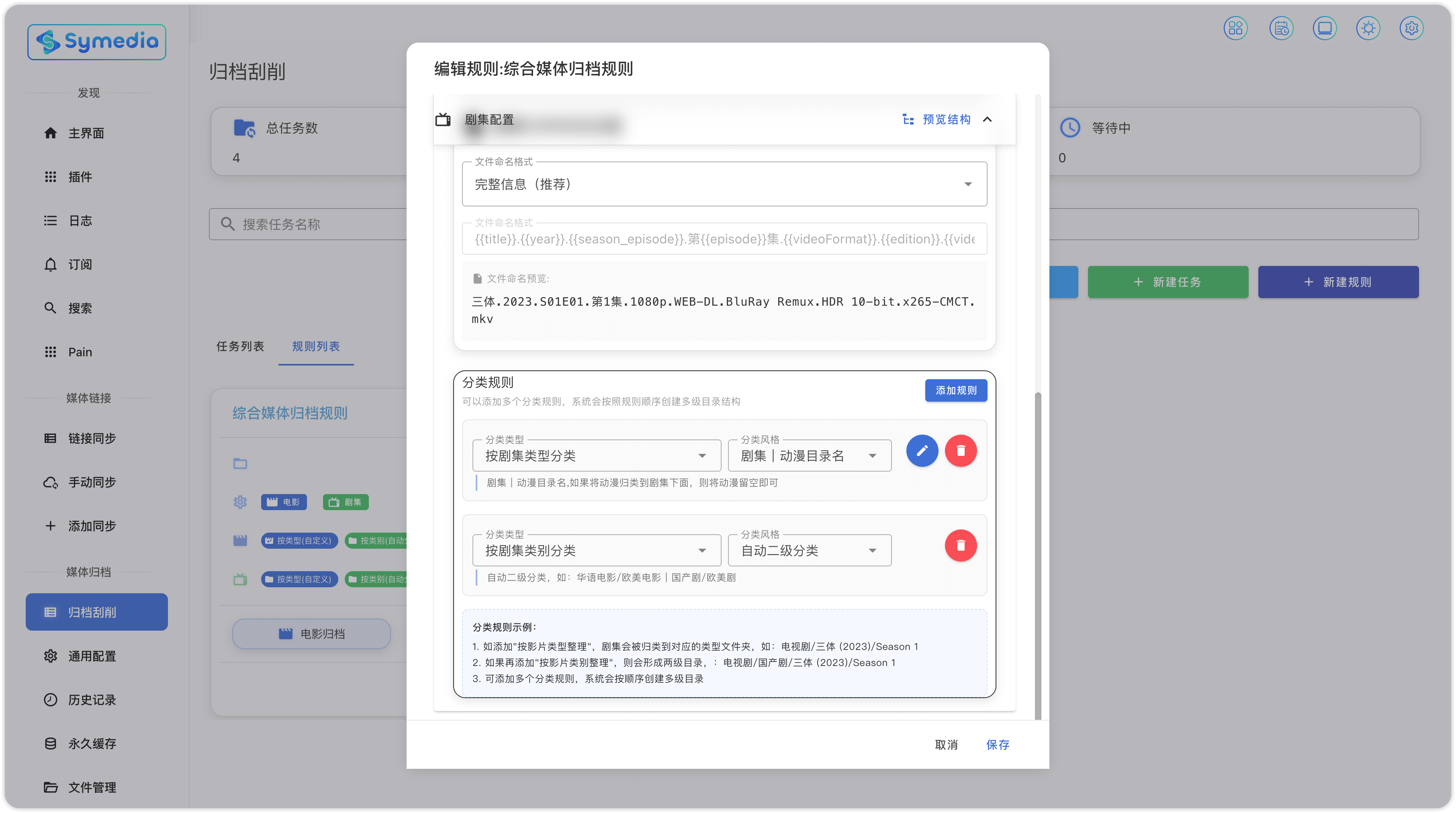Collapse the 剧集配置 section chevron
The image size is (1456, 813).
click(x=988, y=119)
